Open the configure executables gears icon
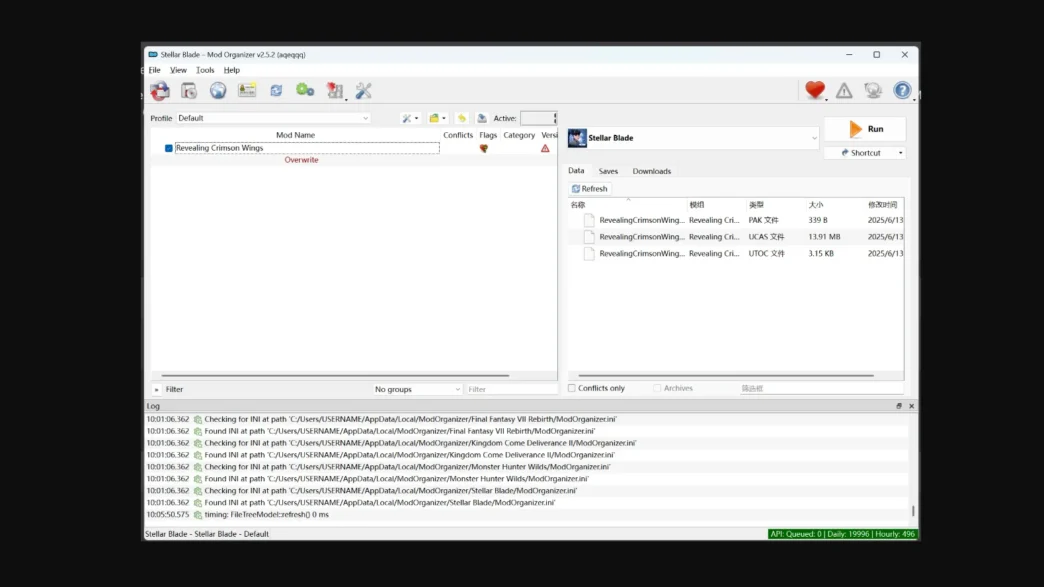Image resolution: width=1044 pixels, height=587 pixels. [306, 90]
